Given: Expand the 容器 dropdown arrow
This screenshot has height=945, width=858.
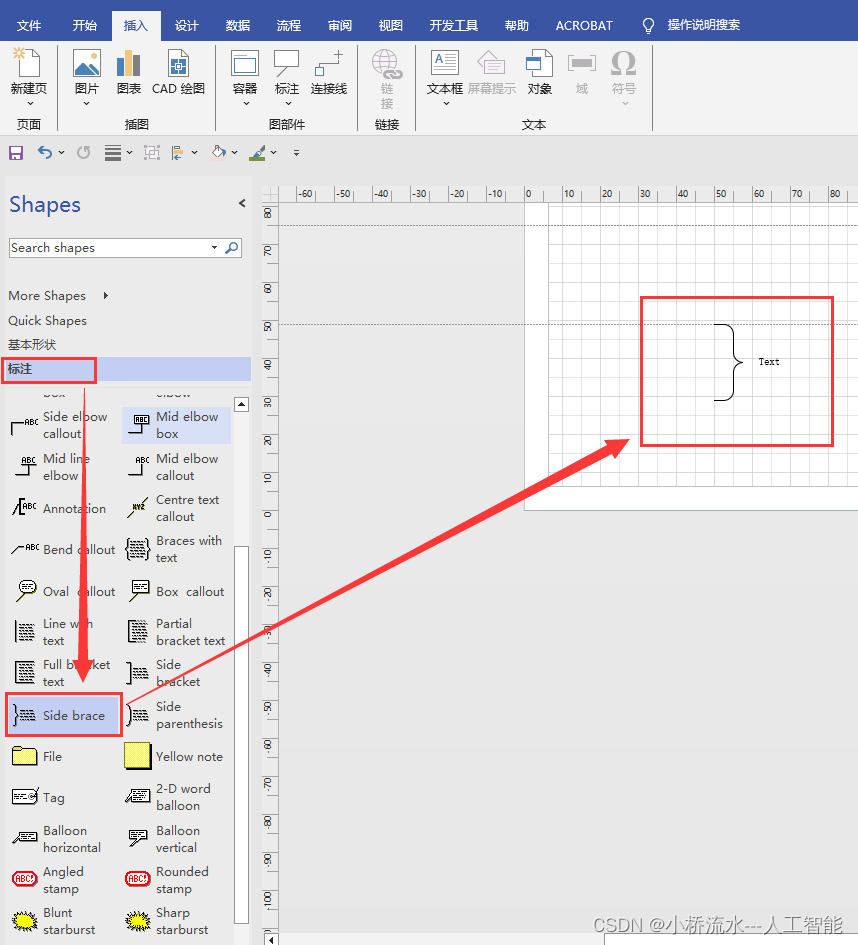Looking at the screenshot, I should point(245,104).
